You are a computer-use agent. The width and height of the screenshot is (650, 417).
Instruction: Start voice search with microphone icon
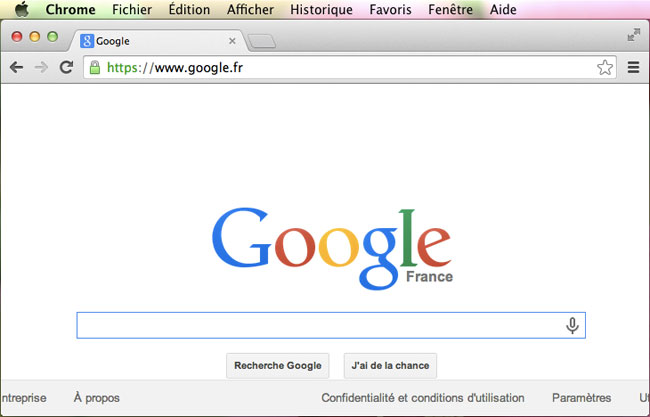click(572, 325)
